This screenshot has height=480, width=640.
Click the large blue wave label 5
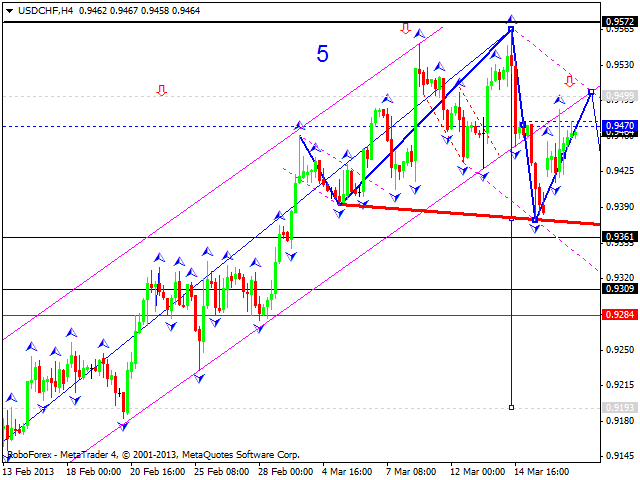click(322, 55)
